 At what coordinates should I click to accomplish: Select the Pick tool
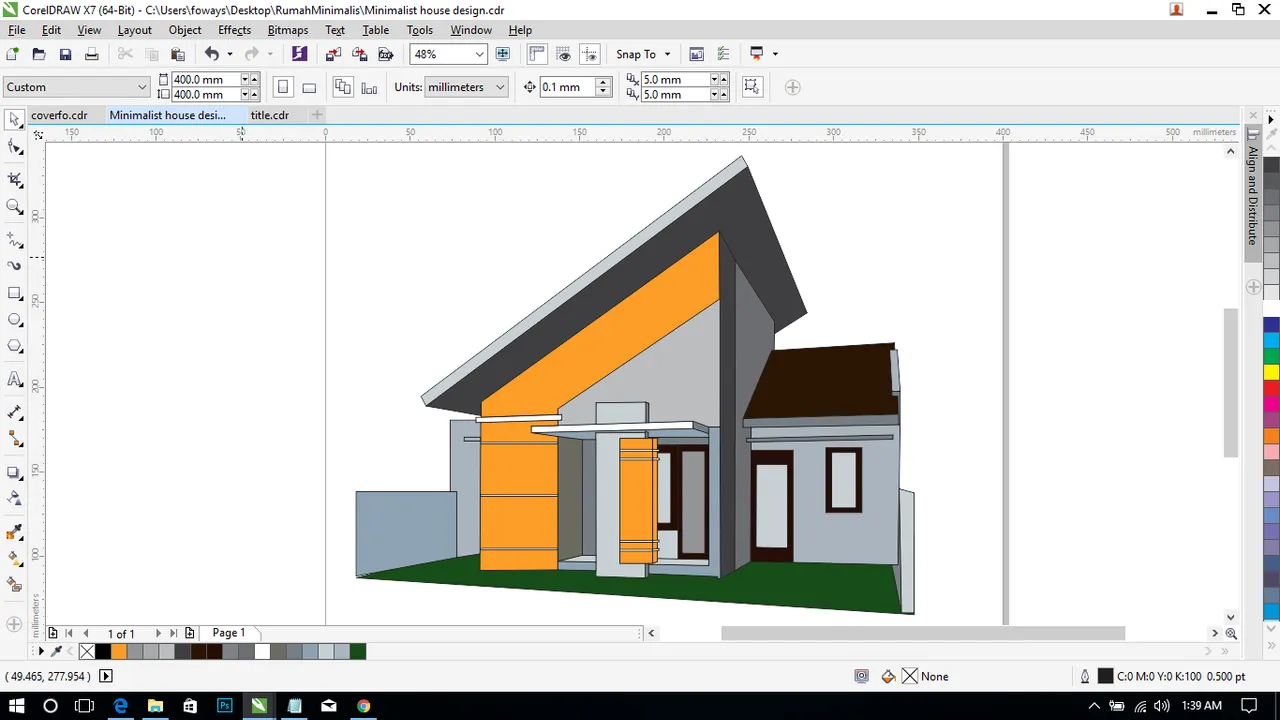15,120
